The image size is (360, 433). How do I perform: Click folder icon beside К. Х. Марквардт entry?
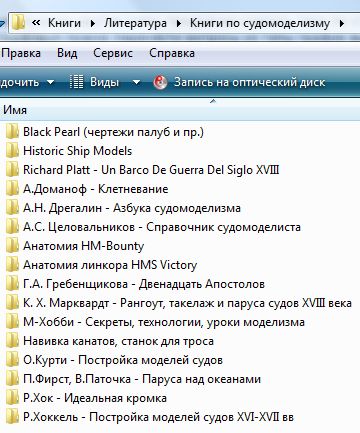click(12, 303)
